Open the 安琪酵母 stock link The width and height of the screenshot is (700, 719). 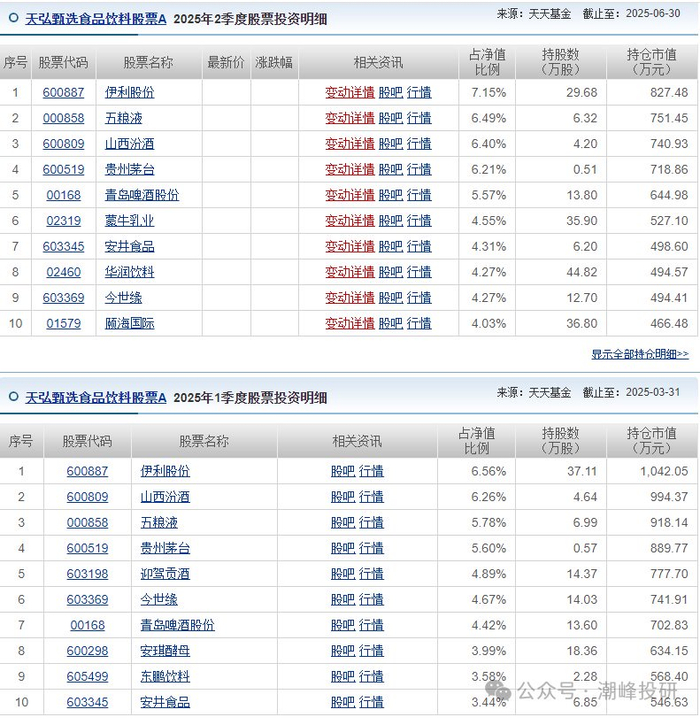point(165,651)
